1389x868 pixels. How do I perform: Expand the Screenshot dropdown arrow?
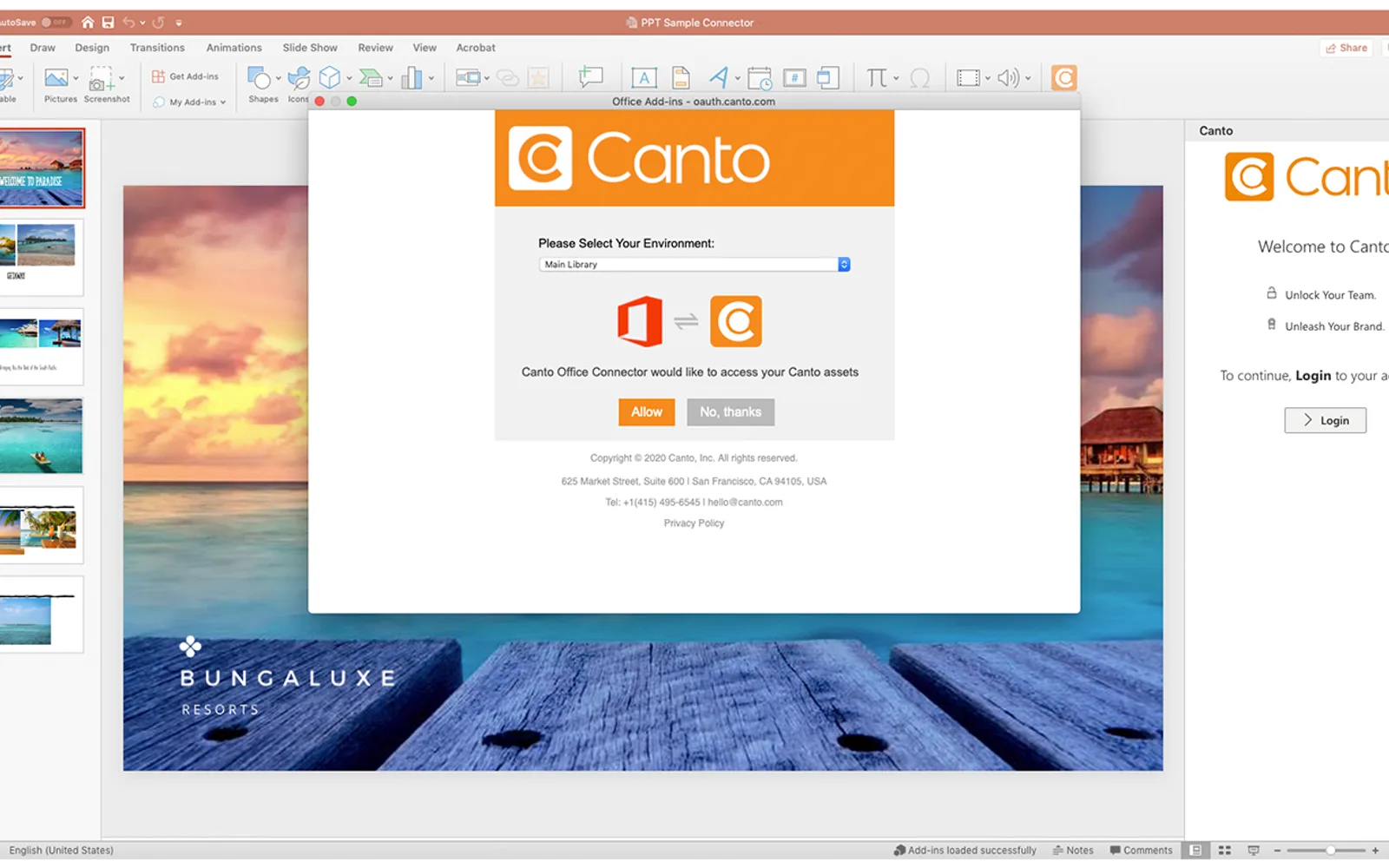click(x=122, y=78)
